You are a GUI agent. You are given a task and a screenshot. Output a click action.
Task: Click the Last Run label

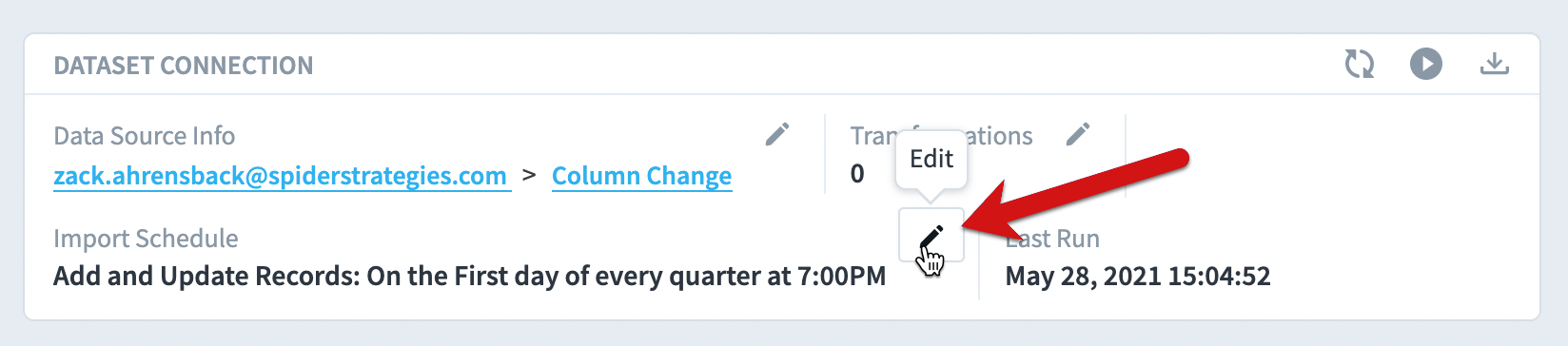pos(1052,239)
